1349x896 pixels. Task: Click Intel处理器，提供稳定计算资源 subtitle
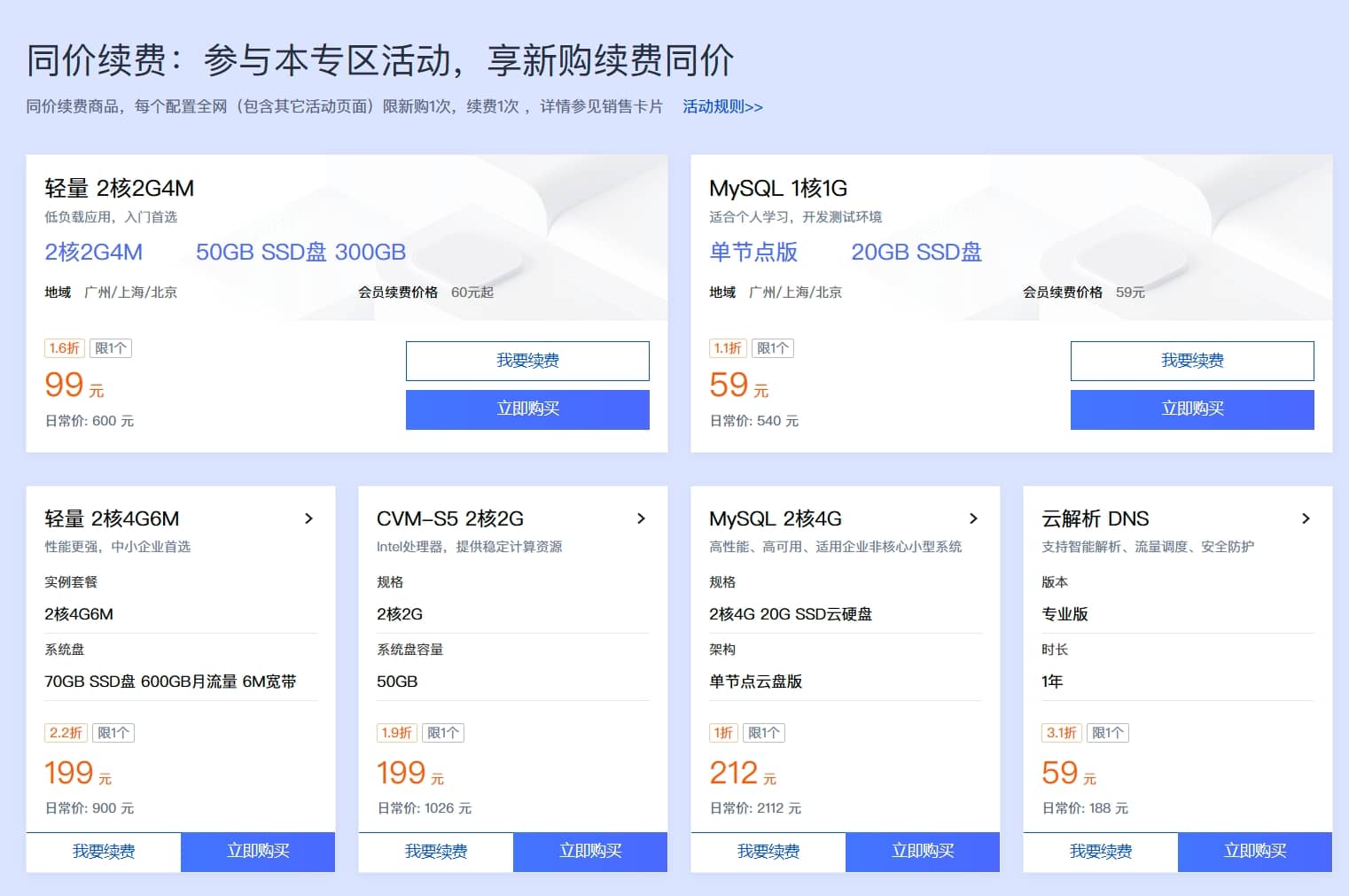(470, 547)
